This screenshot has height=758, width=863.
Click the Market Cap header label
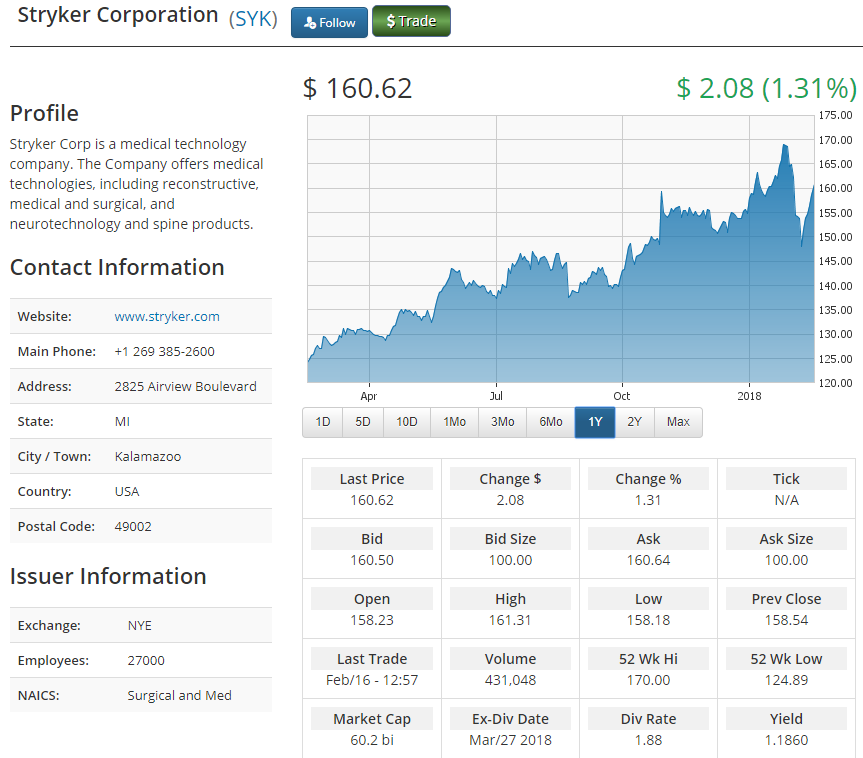(372, 719)
